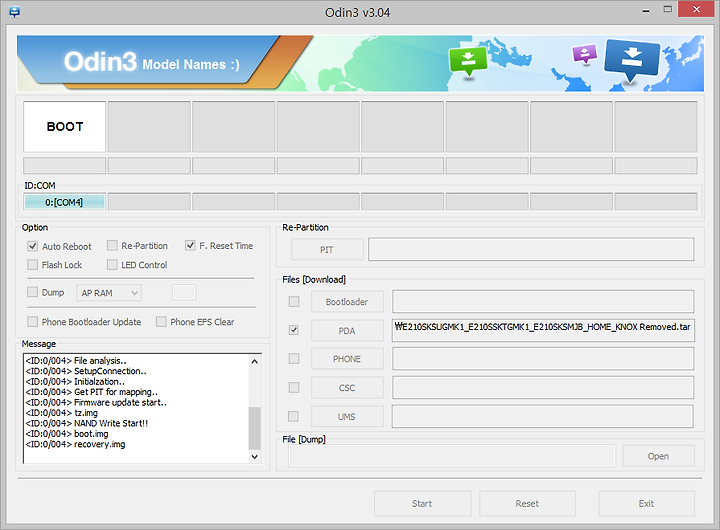Click the UMS file path field
The width and height of the screenshot is (720, 530).
(x=543, y=417)
